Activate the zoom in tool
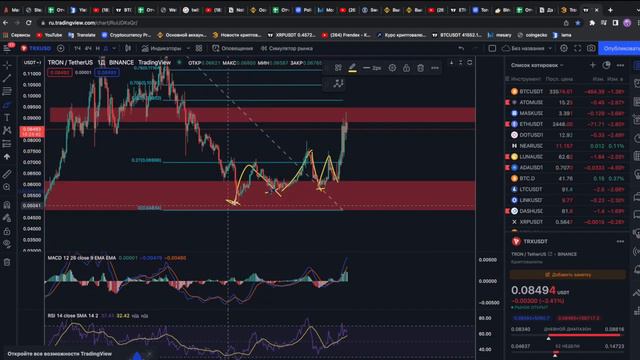 click(x=7, y=187)
